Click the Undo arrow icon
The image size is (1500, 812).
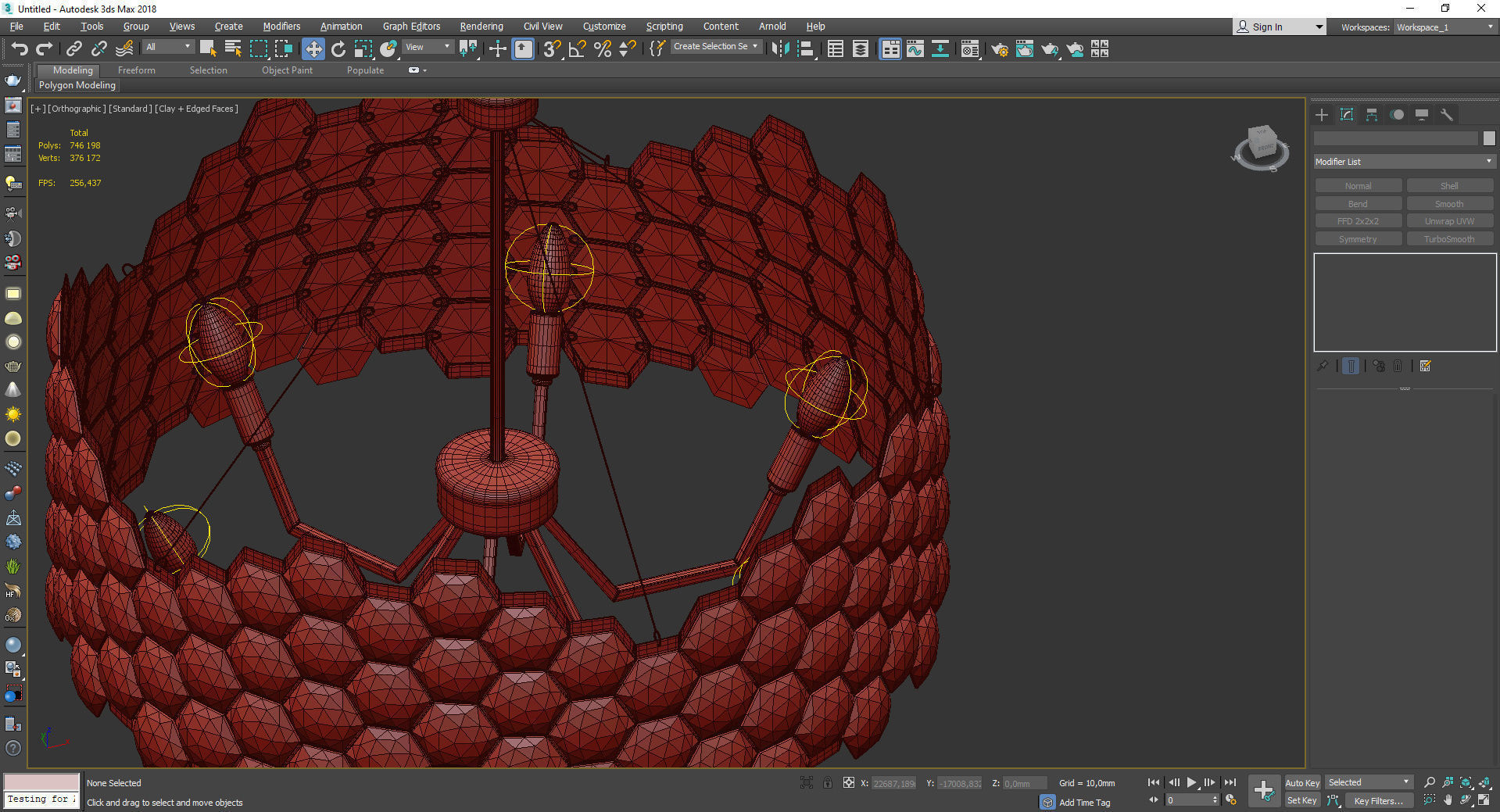20,49
